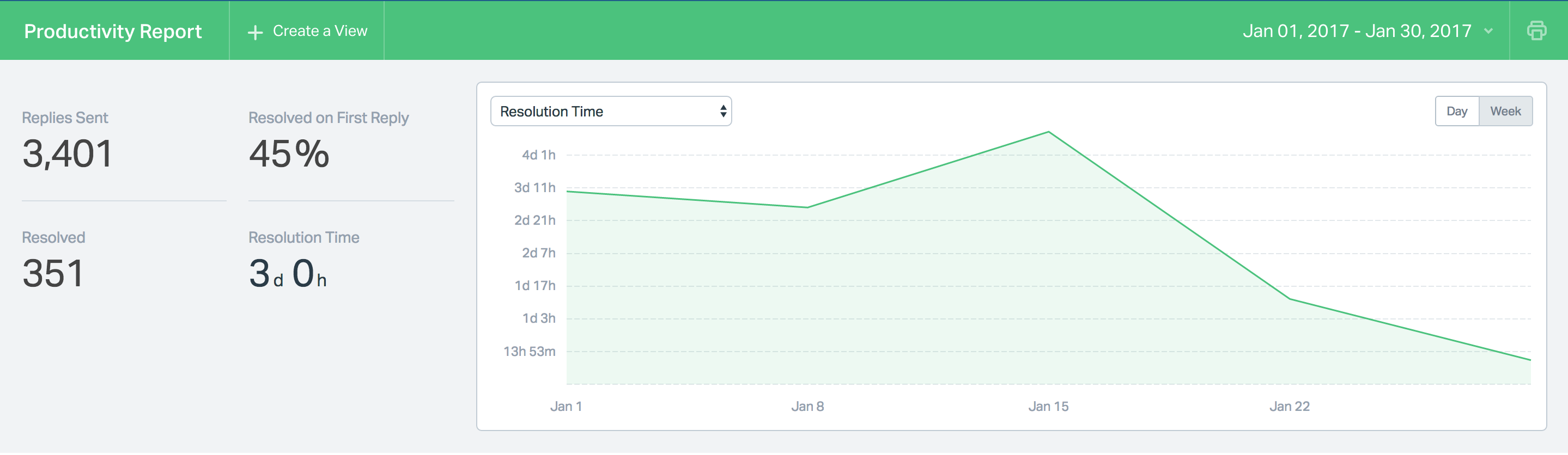
Task: Click the 2d 21h y-axis label
Action: tap(535, 220)
